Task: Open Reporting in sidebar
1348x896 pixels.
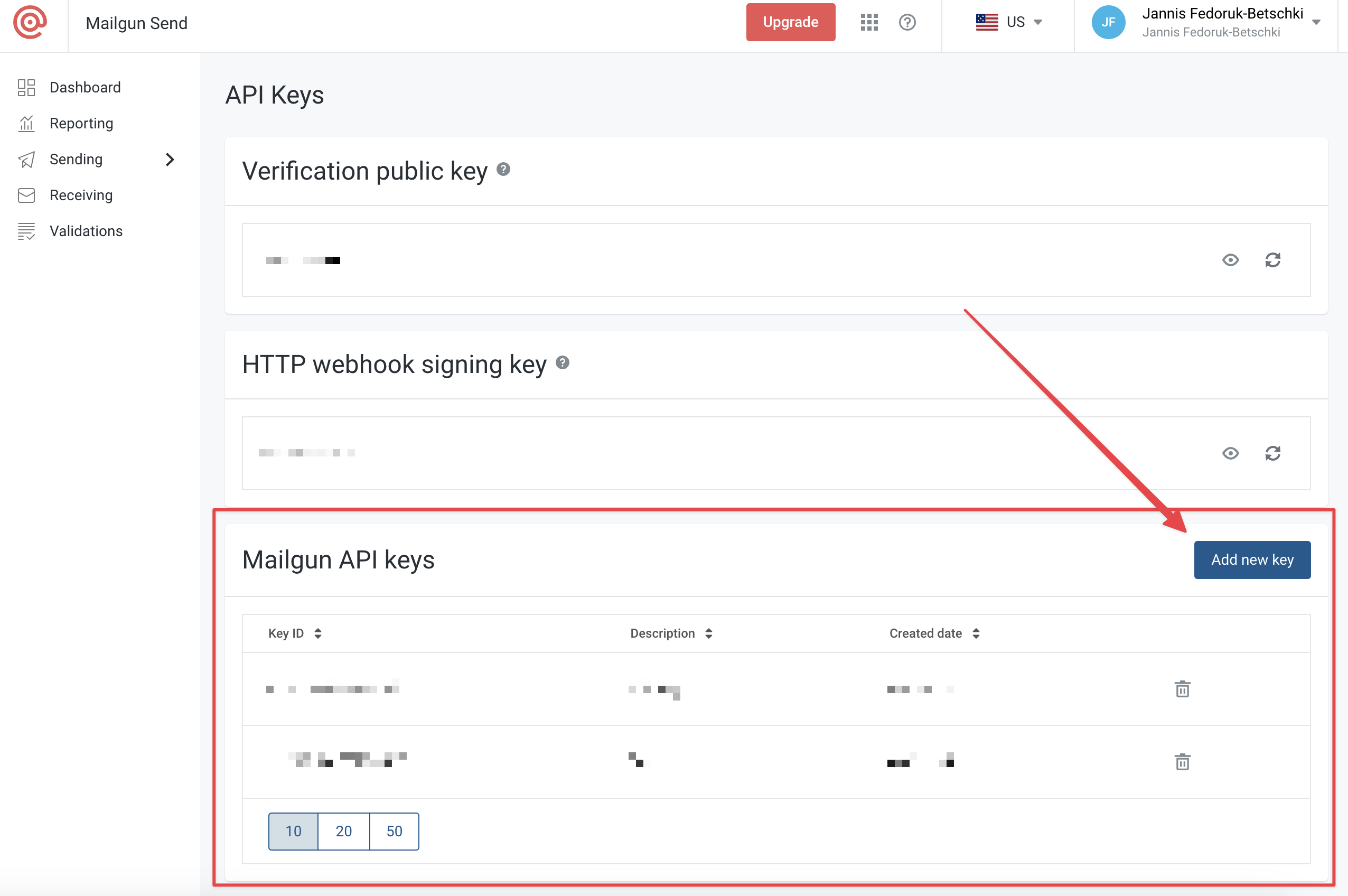Action: [81, 124]
